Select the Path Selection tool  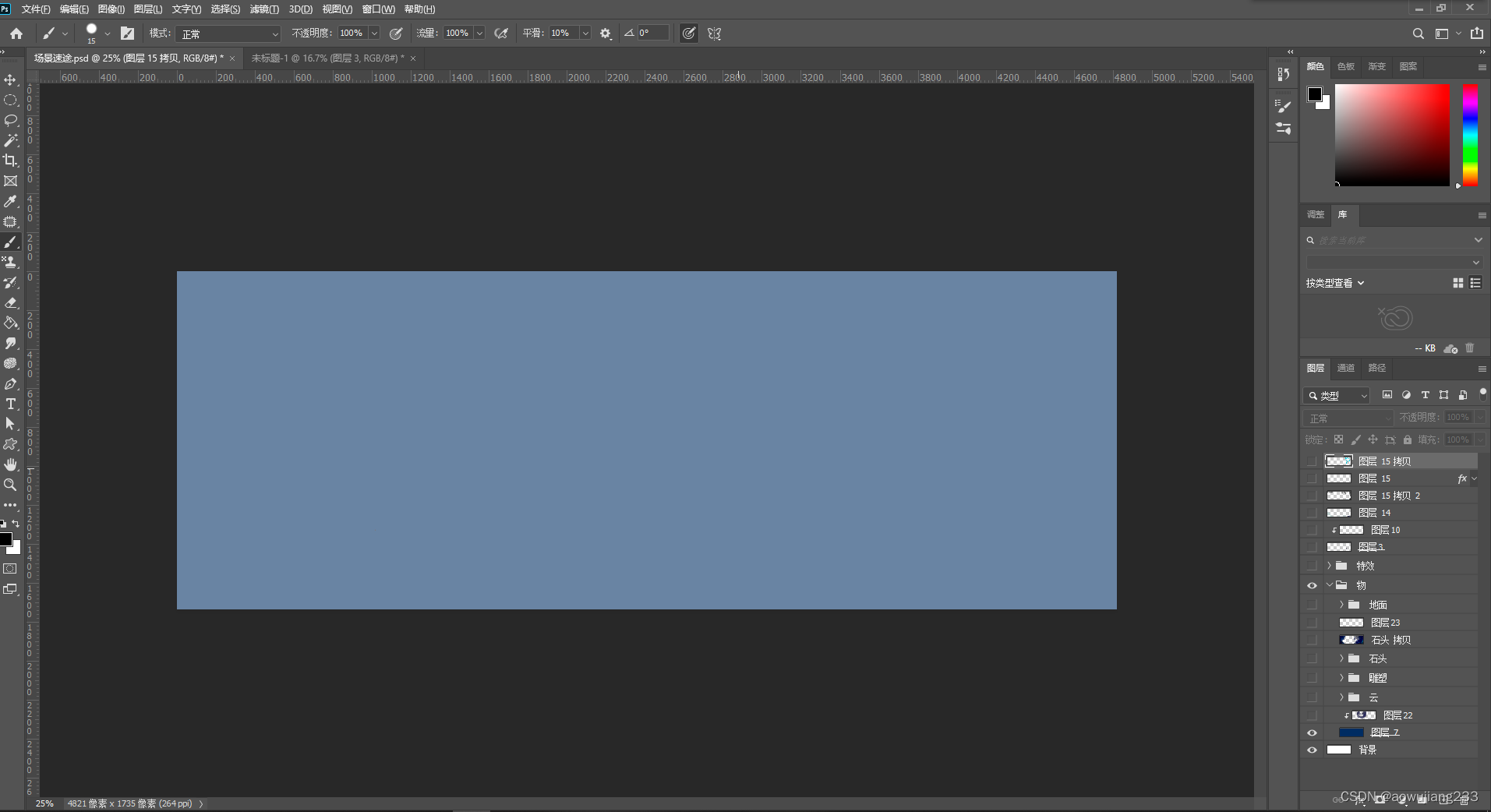coord(10,424)
